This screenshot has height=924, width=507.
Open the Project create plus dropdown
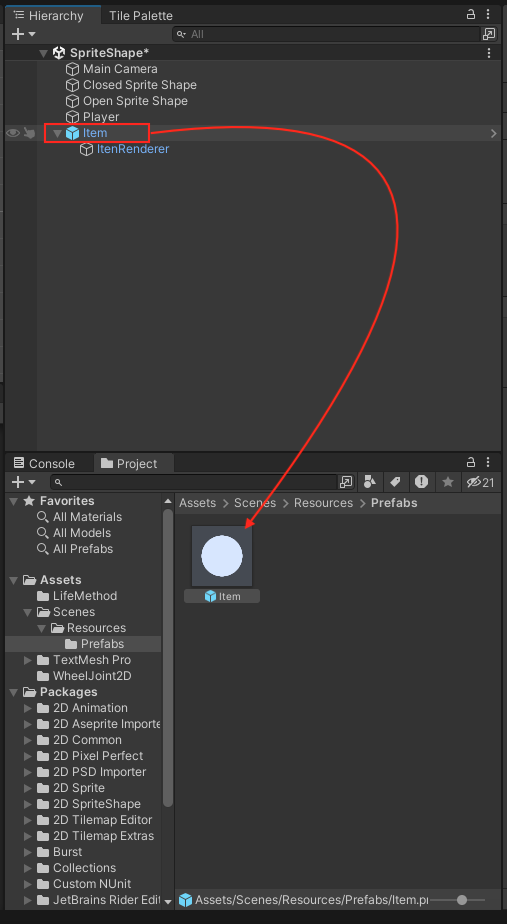point(24,482)
